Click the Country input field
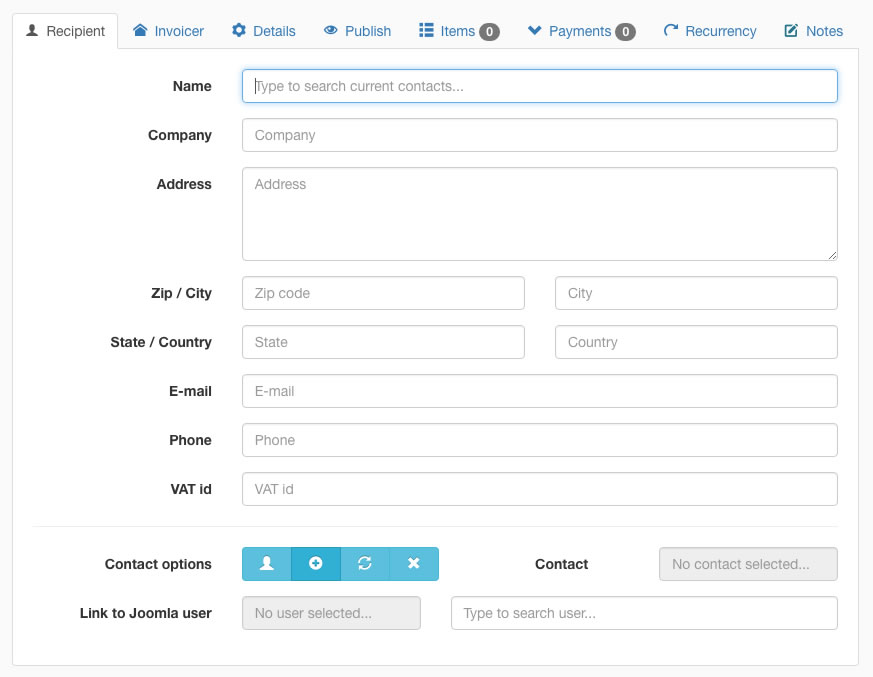The width and height of the screenshot is (873, 677). tap(696, 342)
